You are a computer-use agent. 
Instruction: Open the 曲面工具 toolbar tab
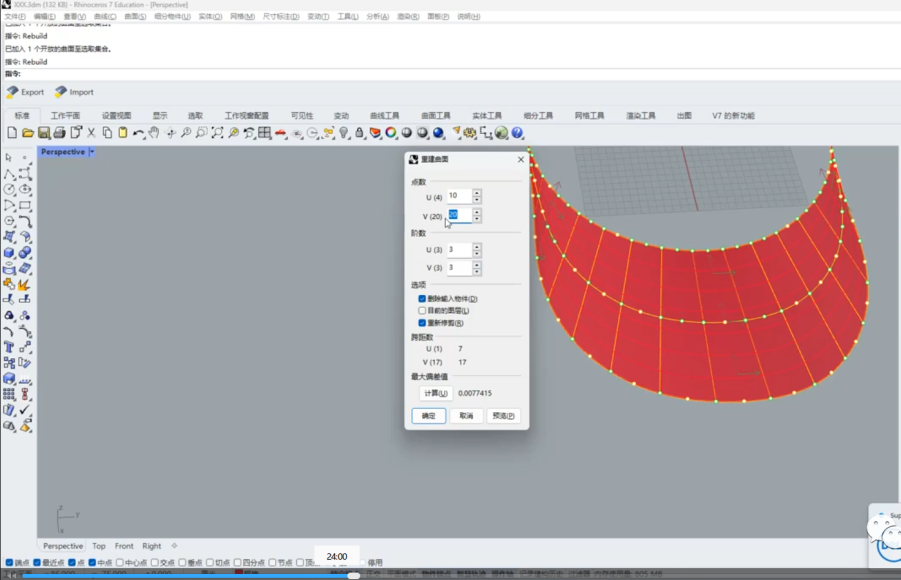pyautogui.click(x=435, y=116)
